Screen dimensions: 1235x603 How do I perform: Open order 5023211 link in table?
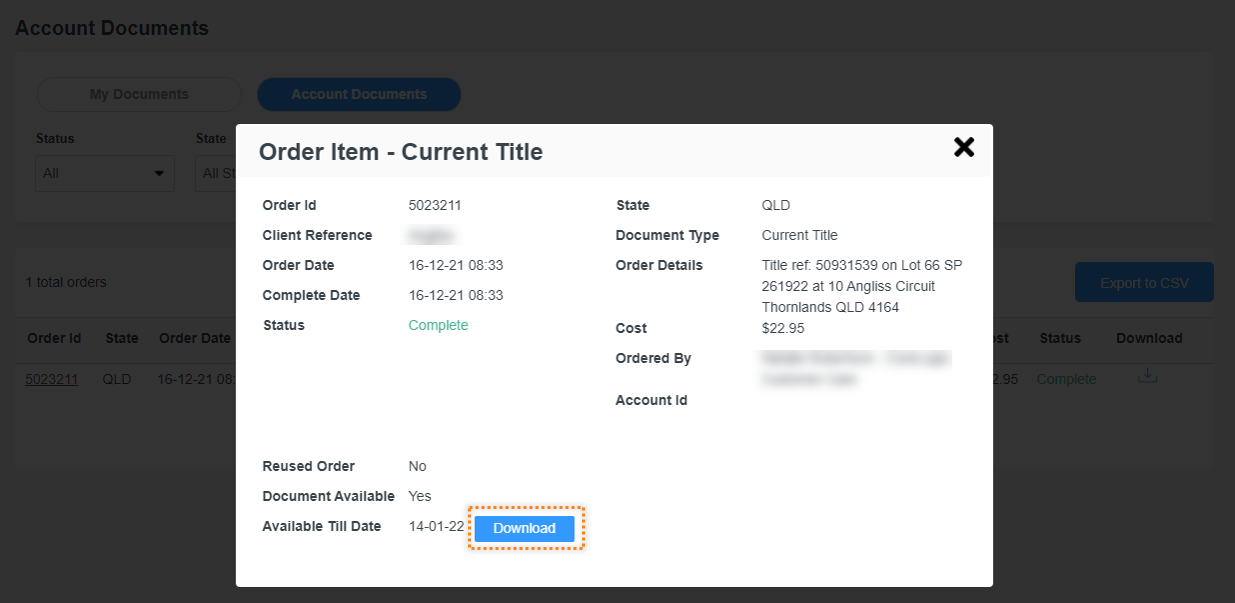[x=52, y=379]
